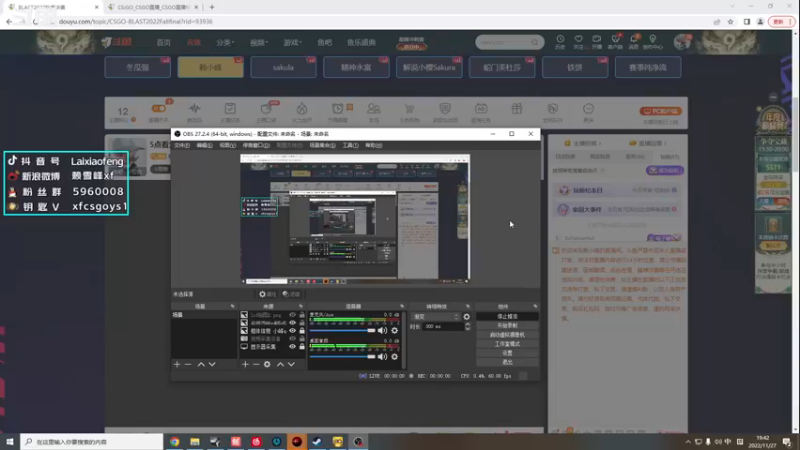Switch the orange toggle in the room toolbar
This screenshot has height=450, width=800.
pos(158,108)
